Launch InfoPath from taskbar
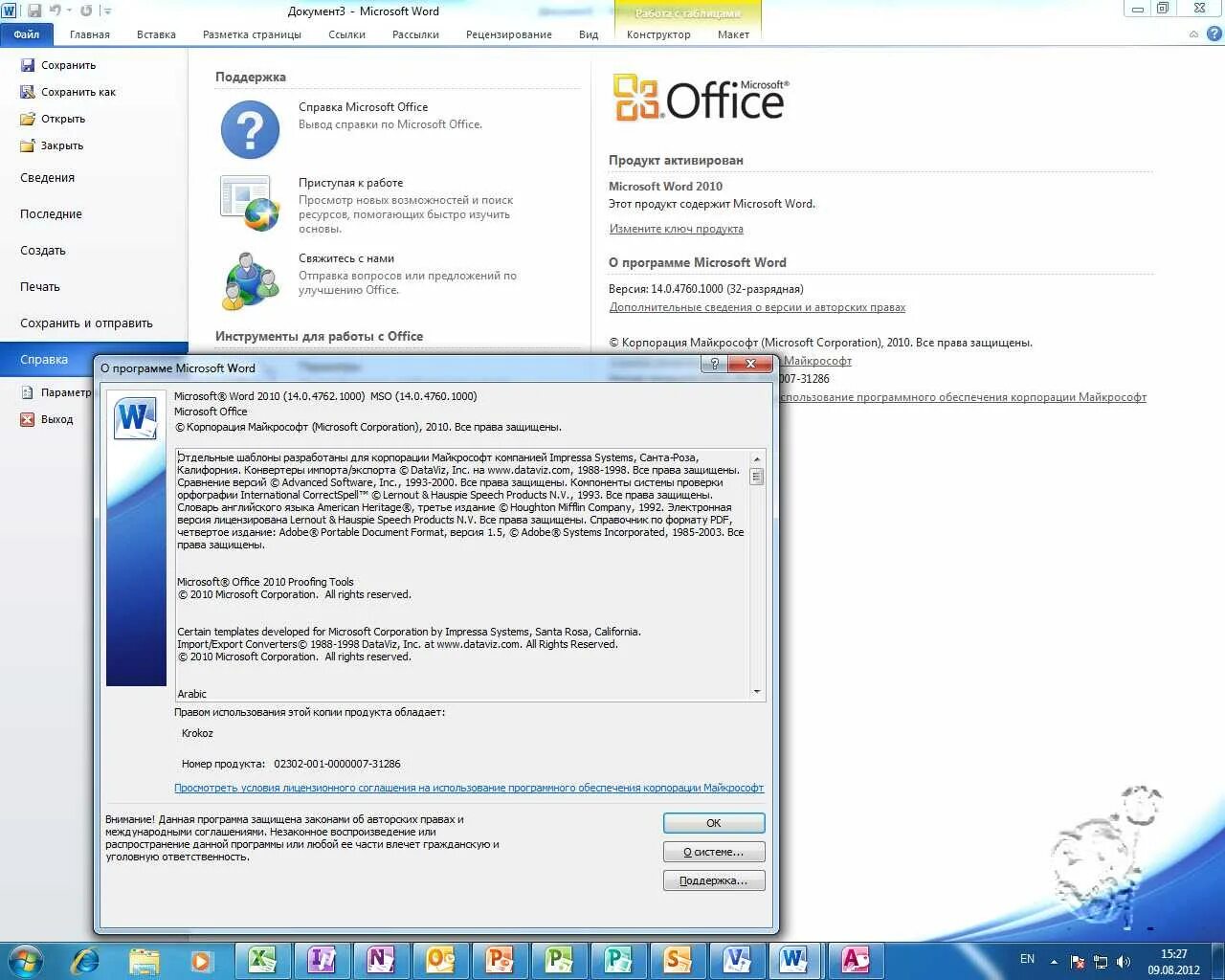 pos(321,960)
